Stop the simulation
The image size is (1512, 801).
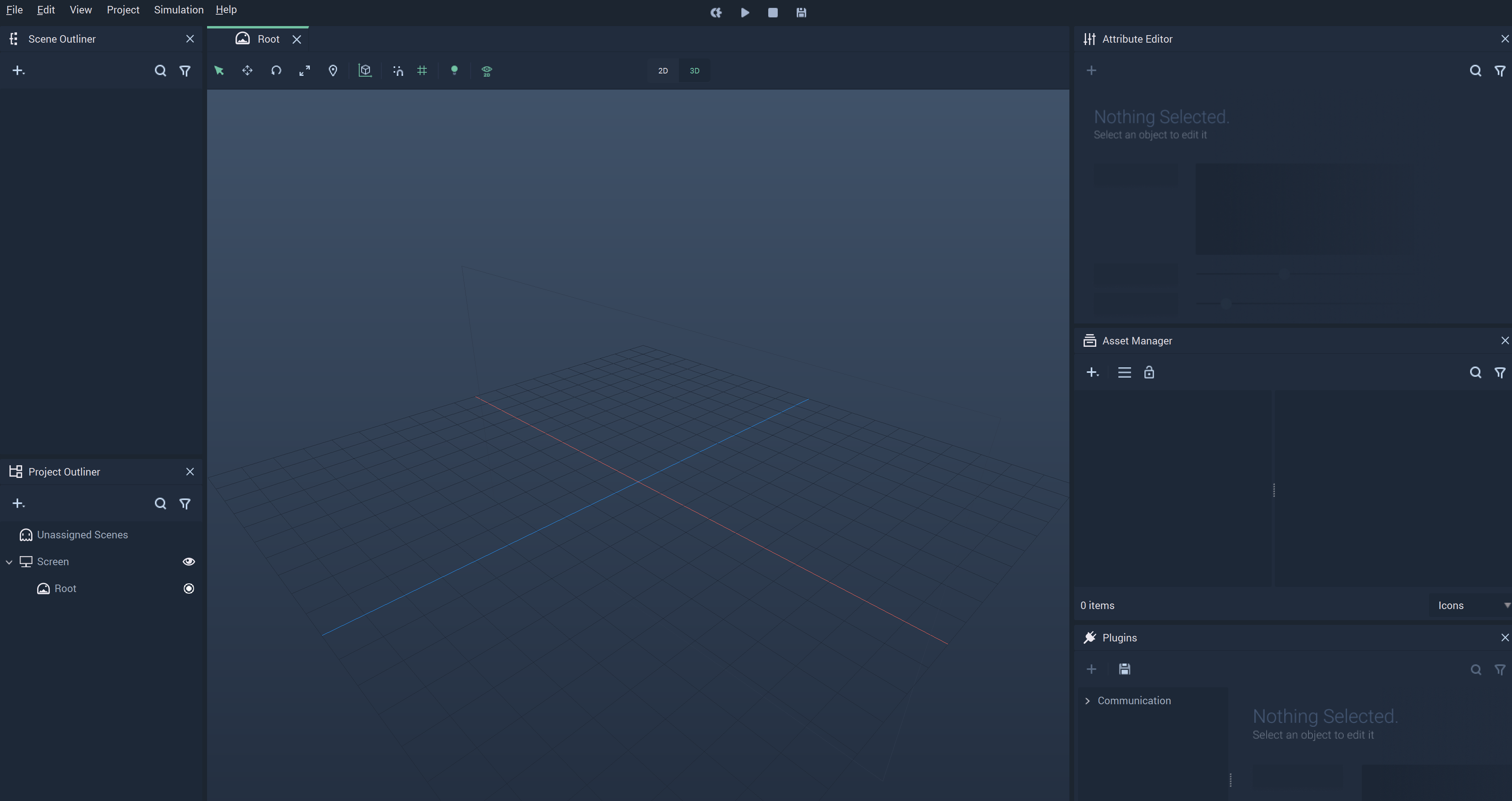(x=773, y=12)
